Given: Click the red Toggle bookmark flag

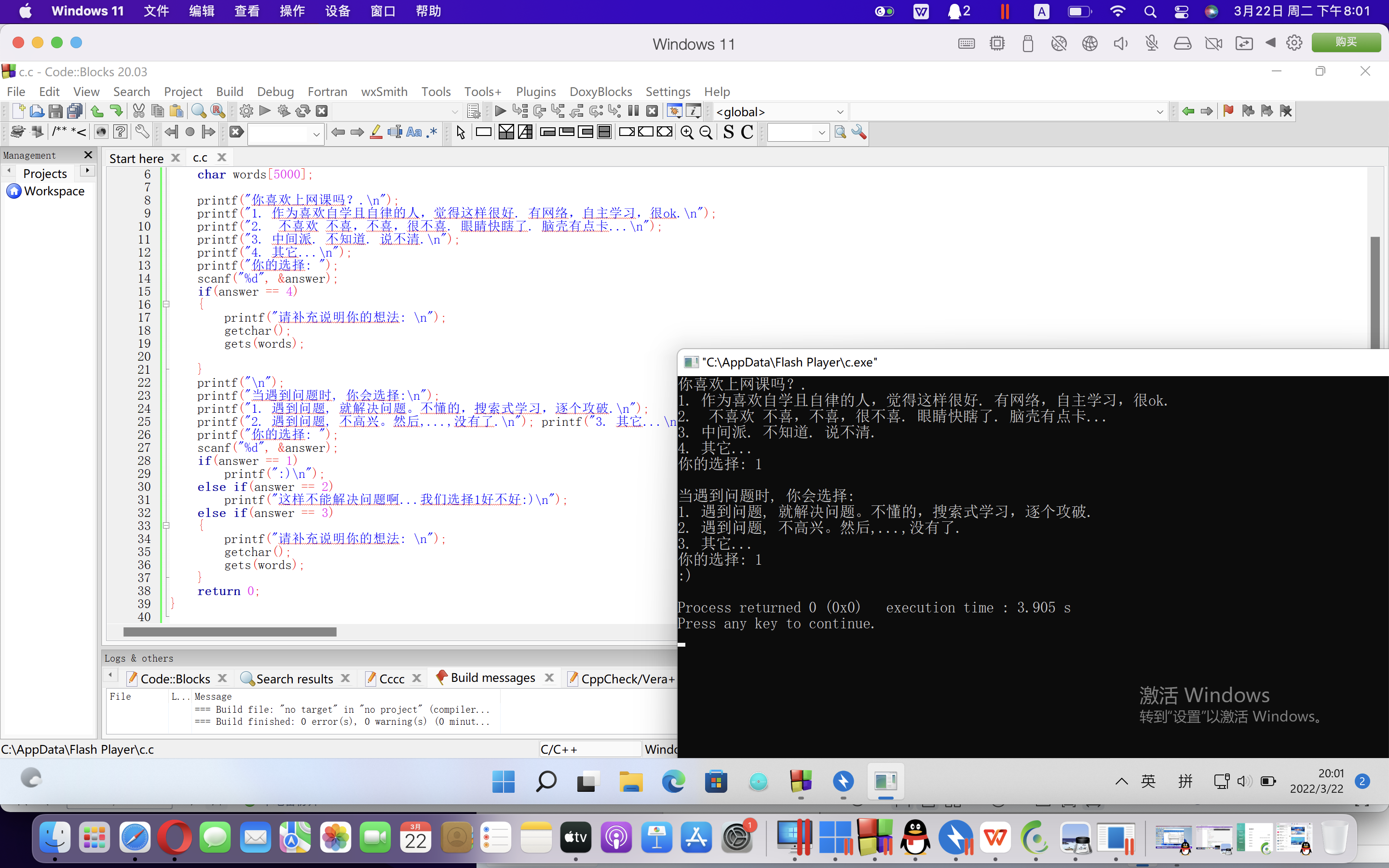Looking at the screenshot, I should point(1228,111).
